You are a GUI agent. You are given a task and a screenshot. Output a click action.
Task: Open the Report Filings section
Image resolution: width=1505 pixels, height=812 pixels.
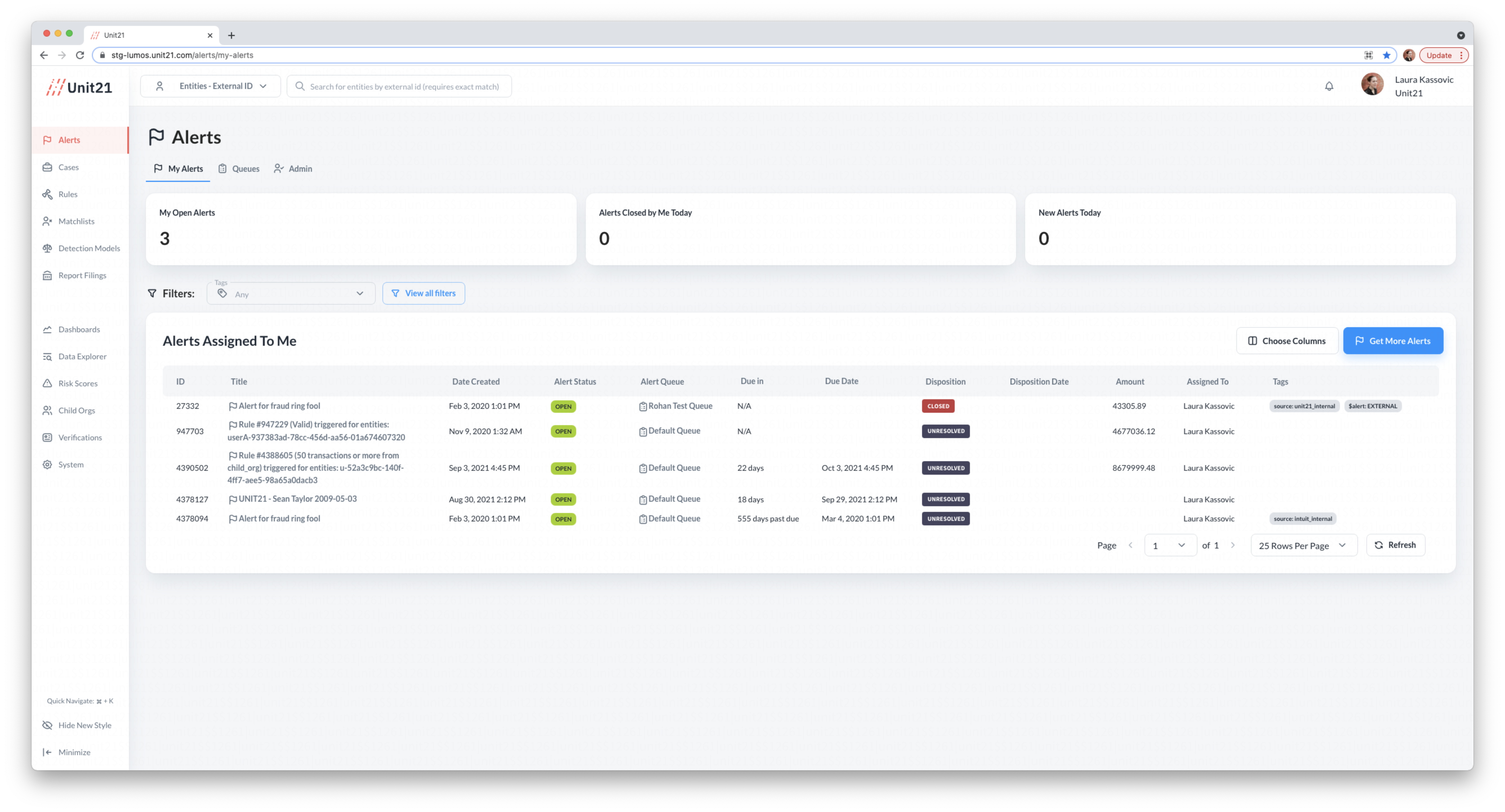tap(82, 275)
